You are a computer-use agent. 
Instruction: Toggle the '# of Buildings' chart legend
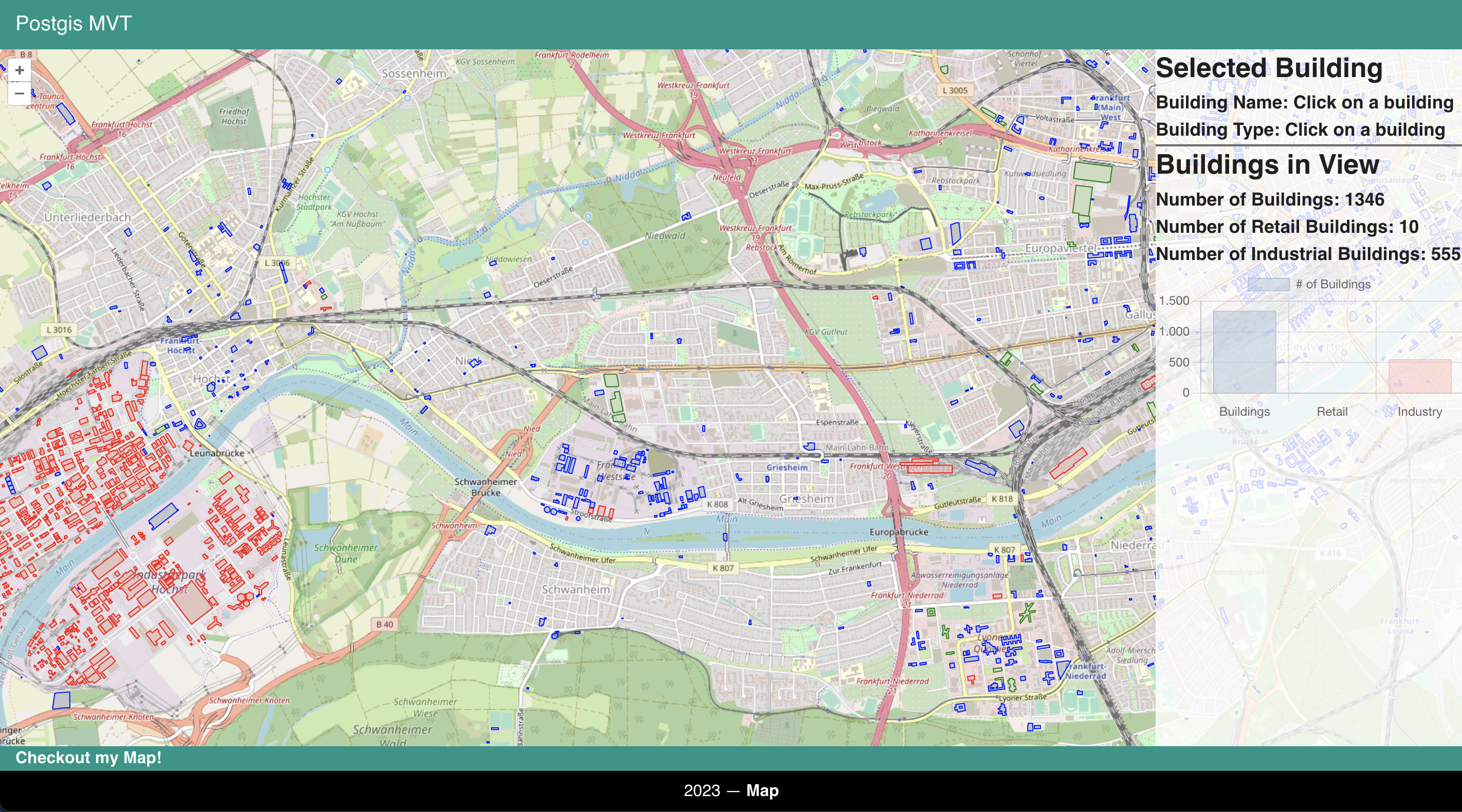click(x=1332, y=284)
